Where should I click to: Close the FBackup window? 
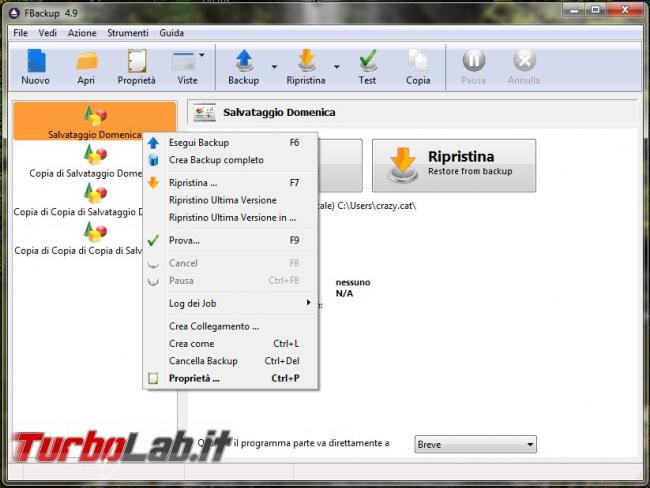(626, 10)
